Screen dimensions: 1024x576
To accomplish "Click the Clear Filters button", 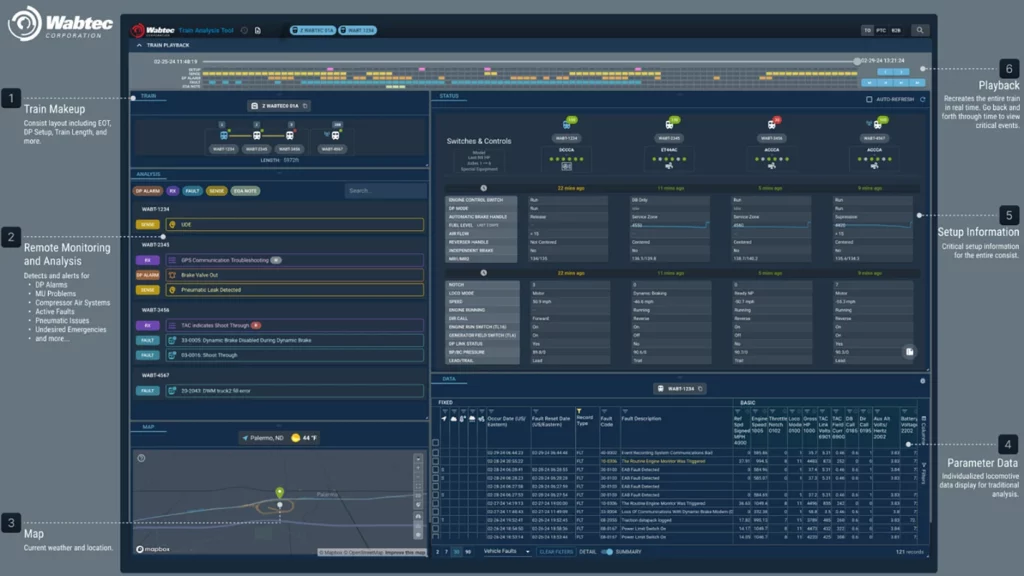I will 556,552.
